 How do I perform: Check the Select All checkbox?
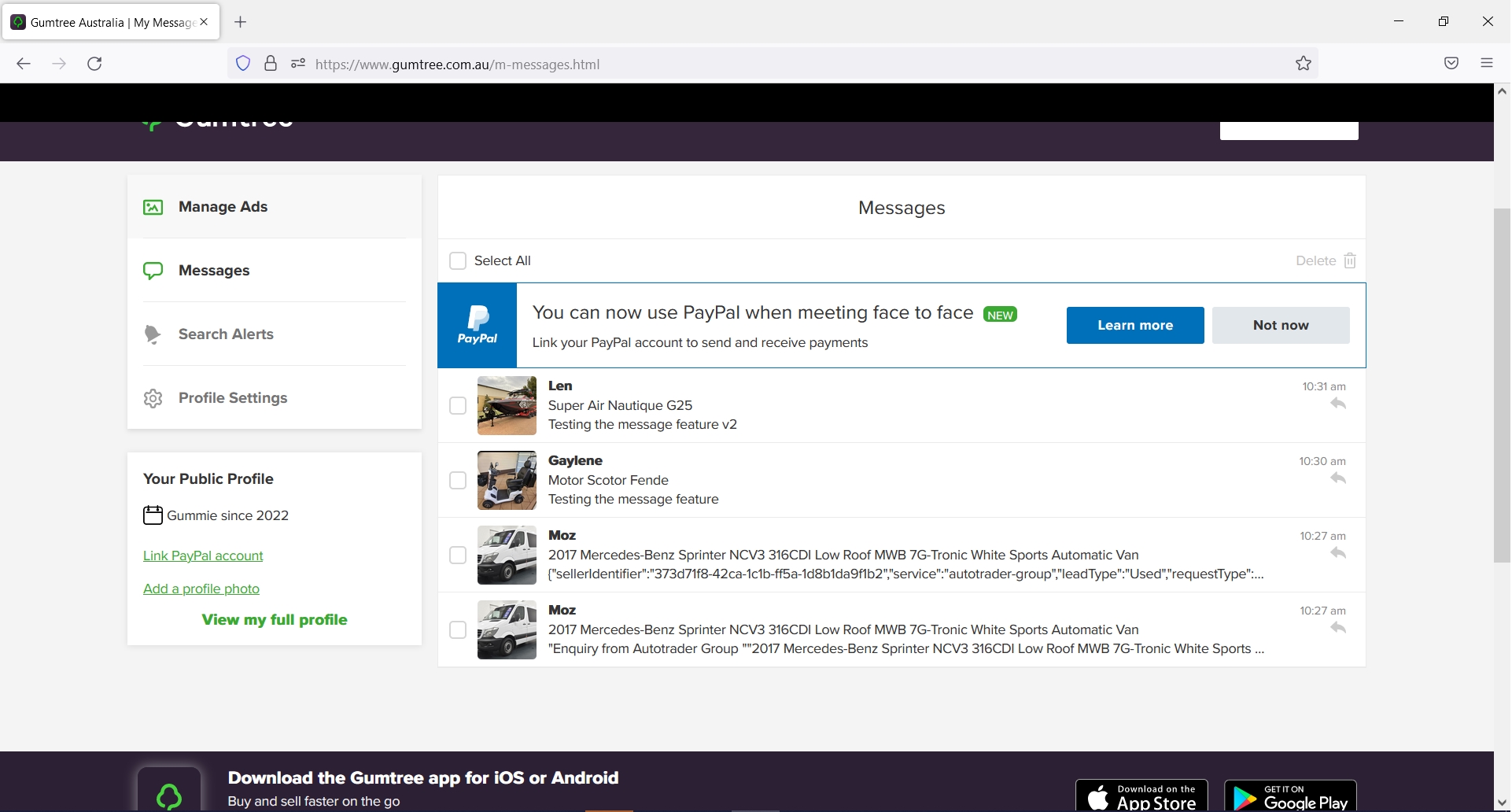[x=458, y=260]
